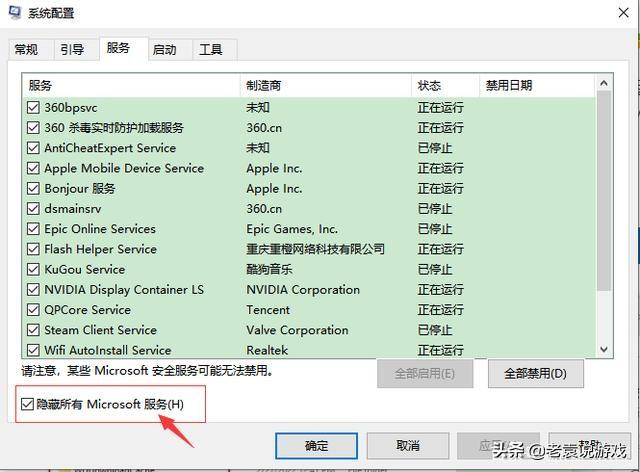Image resolution: width=640 pixels, height=472 pixels.
Task: Click the Tencent manufacturer cell
Action: coord(268,310)
